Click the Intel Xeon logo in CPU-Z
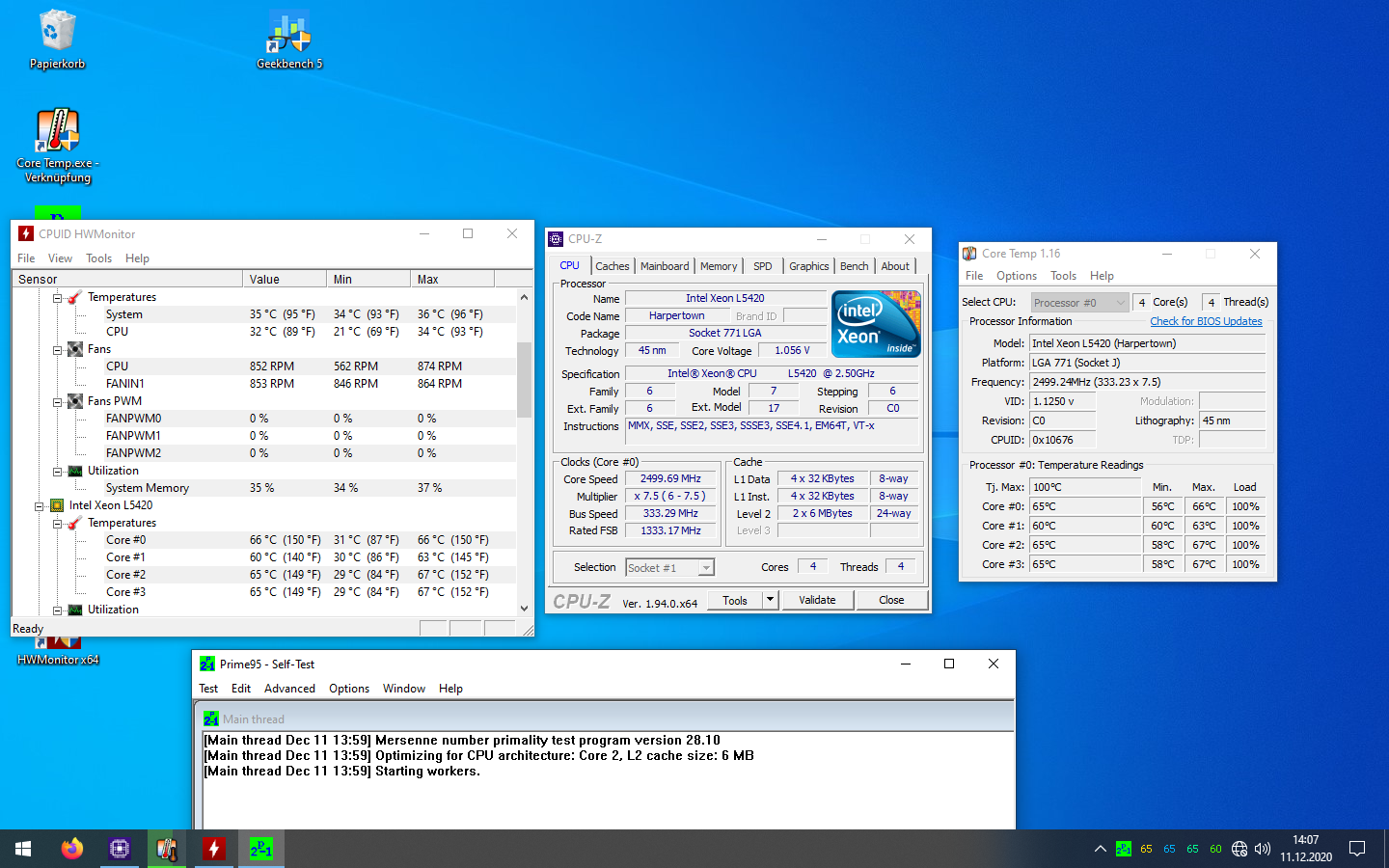Screen dimensions: 1389x868 (x=874, y=324)
